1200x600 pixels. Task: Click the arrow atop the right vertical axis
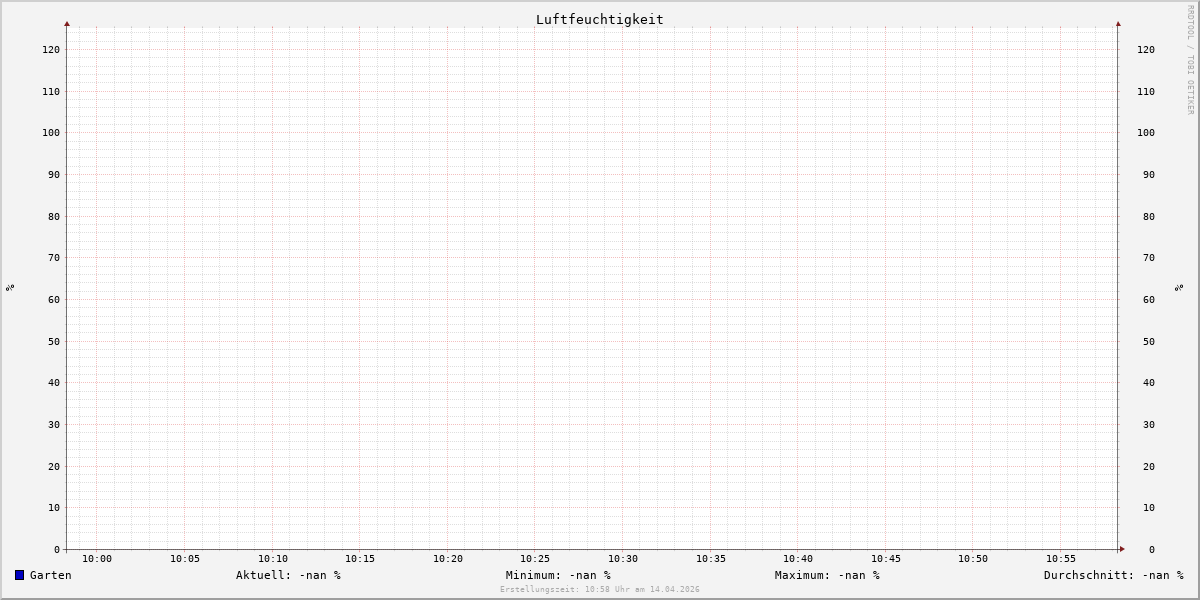click(1118, 23)
